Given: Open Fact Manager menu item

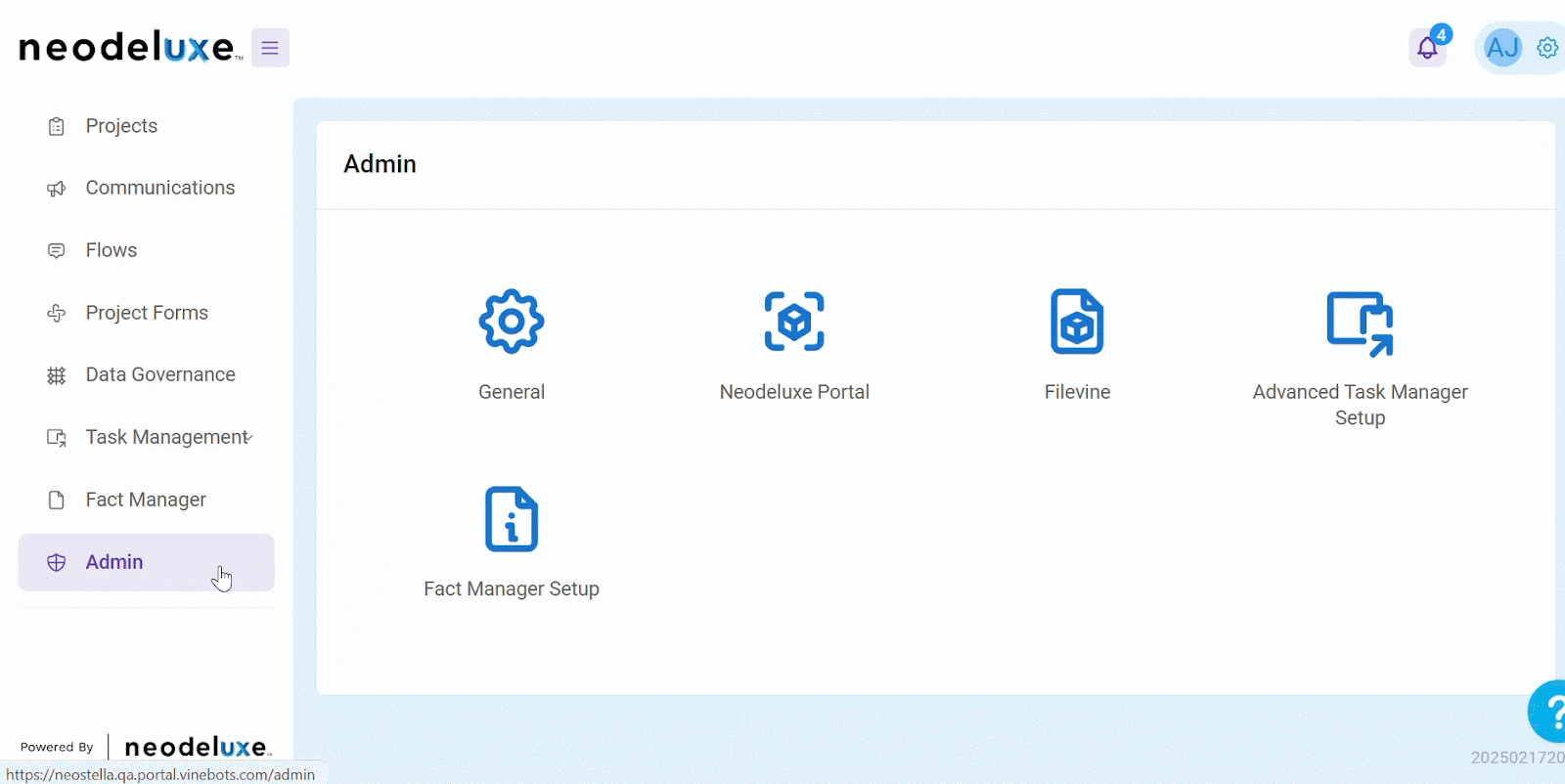Looking at the screenshot, I should (146, 500).
